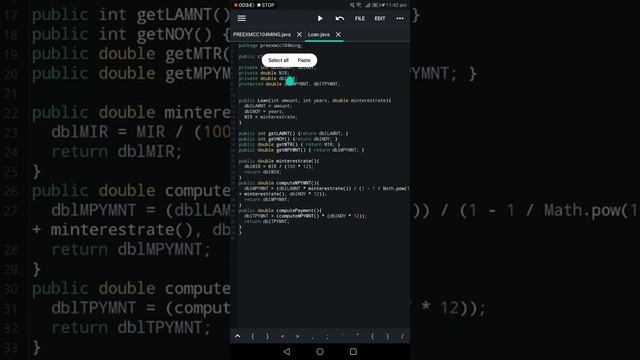640x360 pixels.
Task: Insert semicolon from the symbol bar
Action: tap(327, 337)
